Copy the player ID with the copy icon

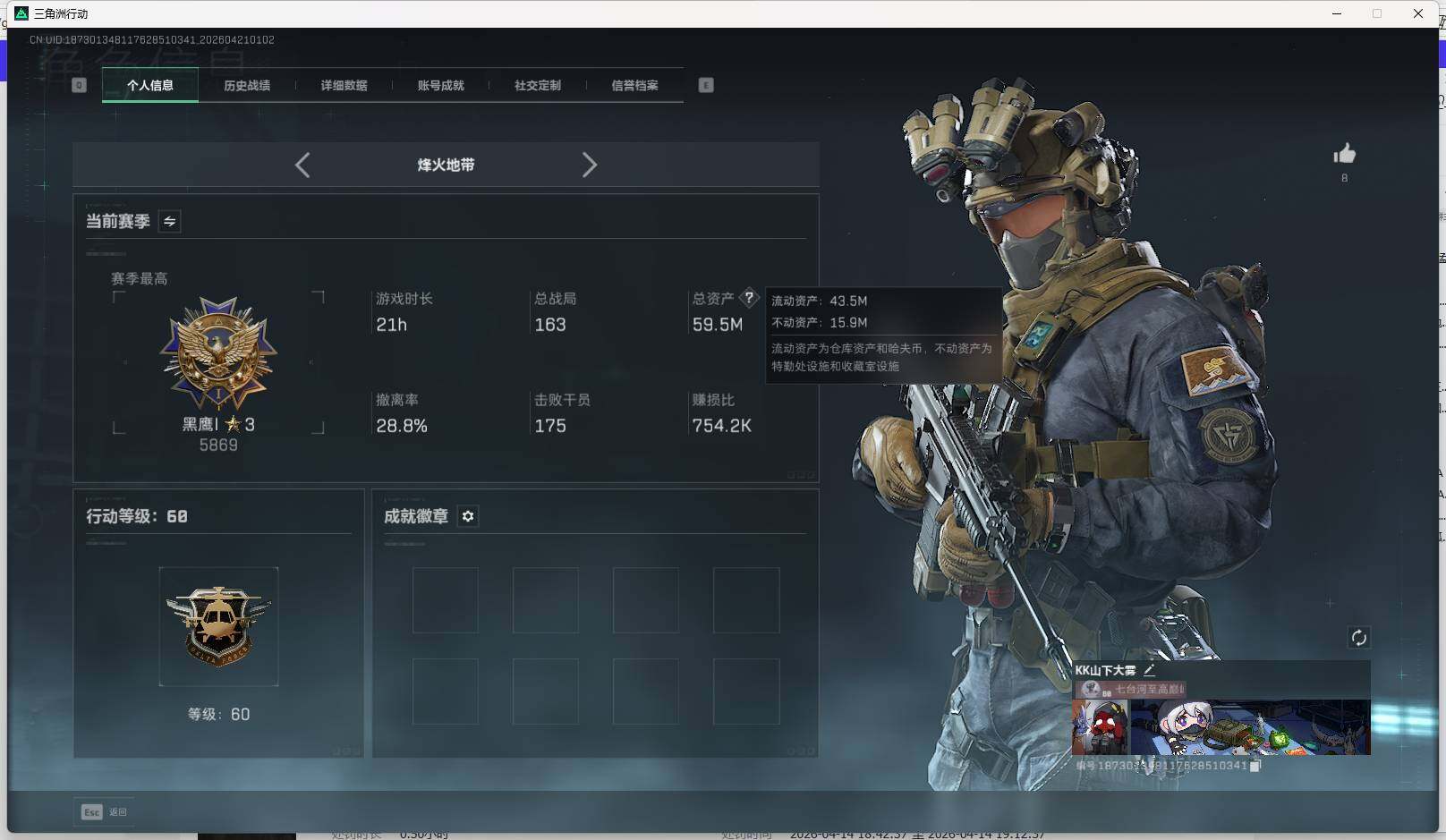tap(1255, 766)
